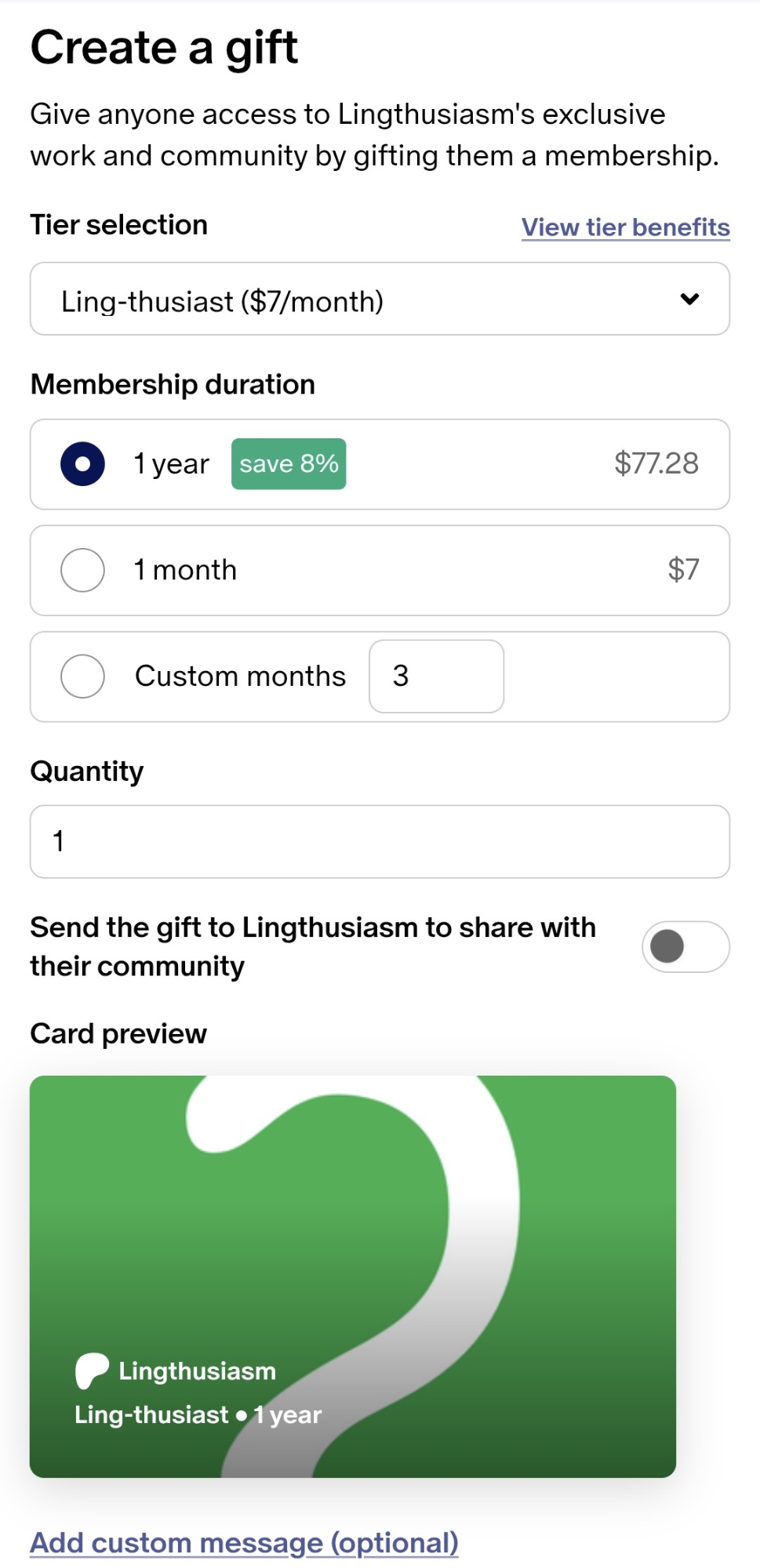Viewport: 760px width, 1568px height.
Task: Click the $7 monthly price
Action: (x=683, y=569)
